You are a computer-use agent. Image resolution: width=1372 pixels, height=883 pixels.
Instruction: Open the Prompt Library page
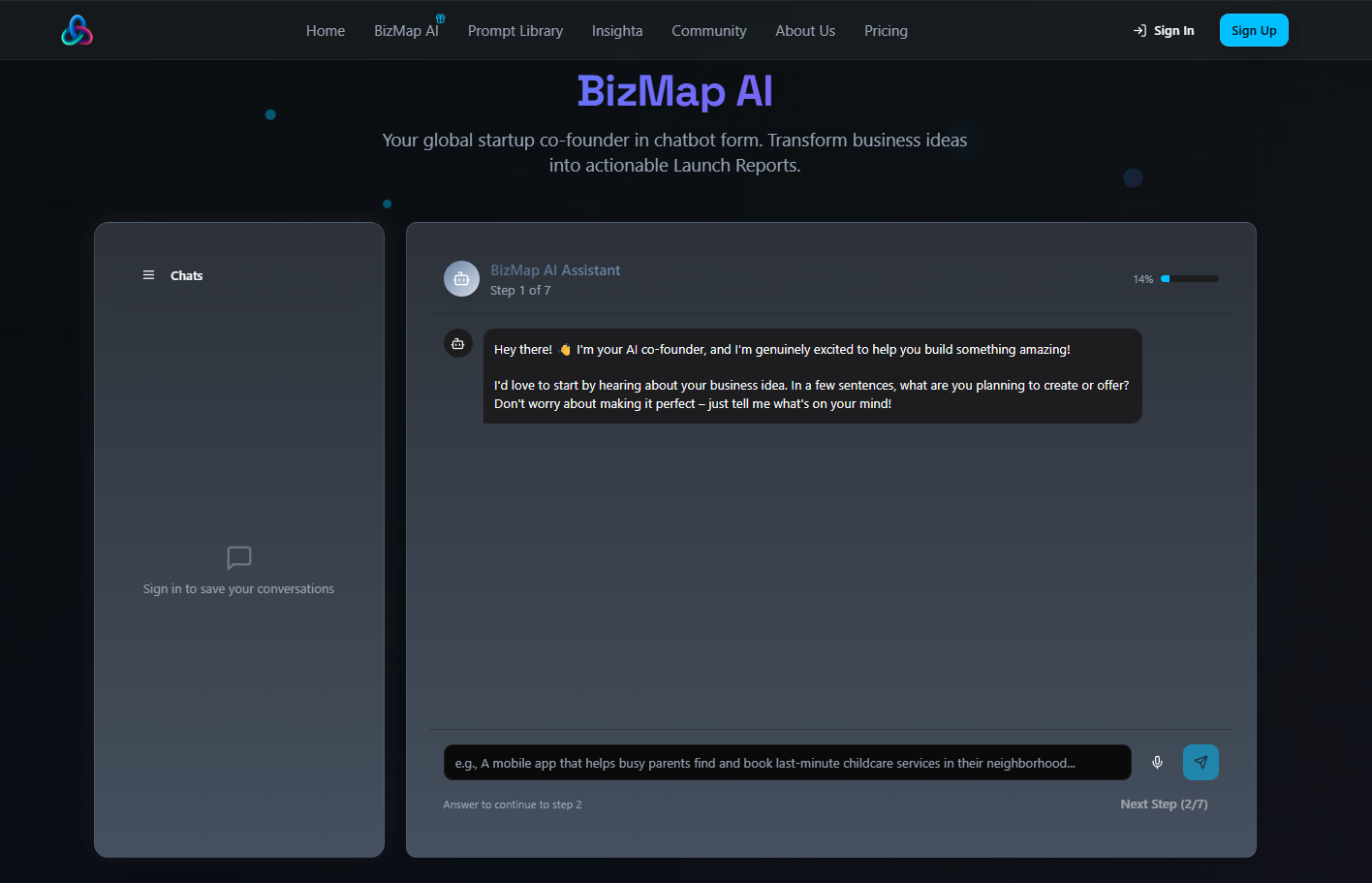[514, 30]
